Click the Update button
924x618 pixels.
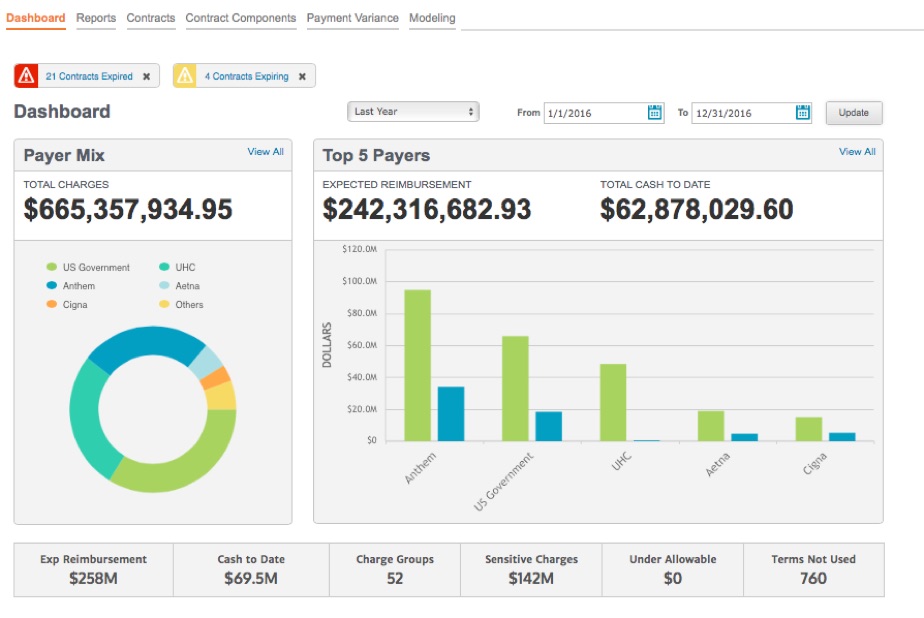tap(854, 113)
